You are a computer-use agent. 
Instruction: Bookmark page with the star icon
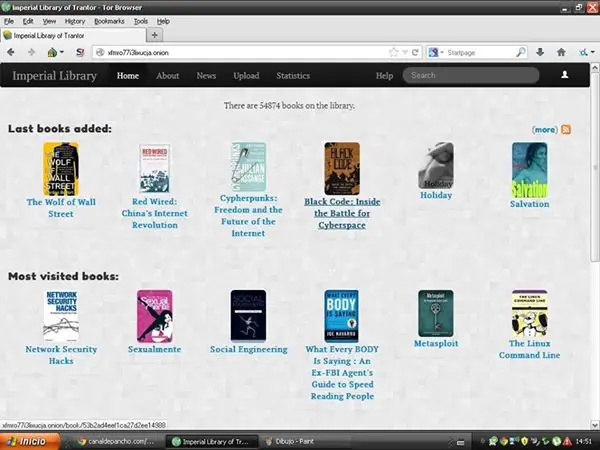(x=393, y=52)
